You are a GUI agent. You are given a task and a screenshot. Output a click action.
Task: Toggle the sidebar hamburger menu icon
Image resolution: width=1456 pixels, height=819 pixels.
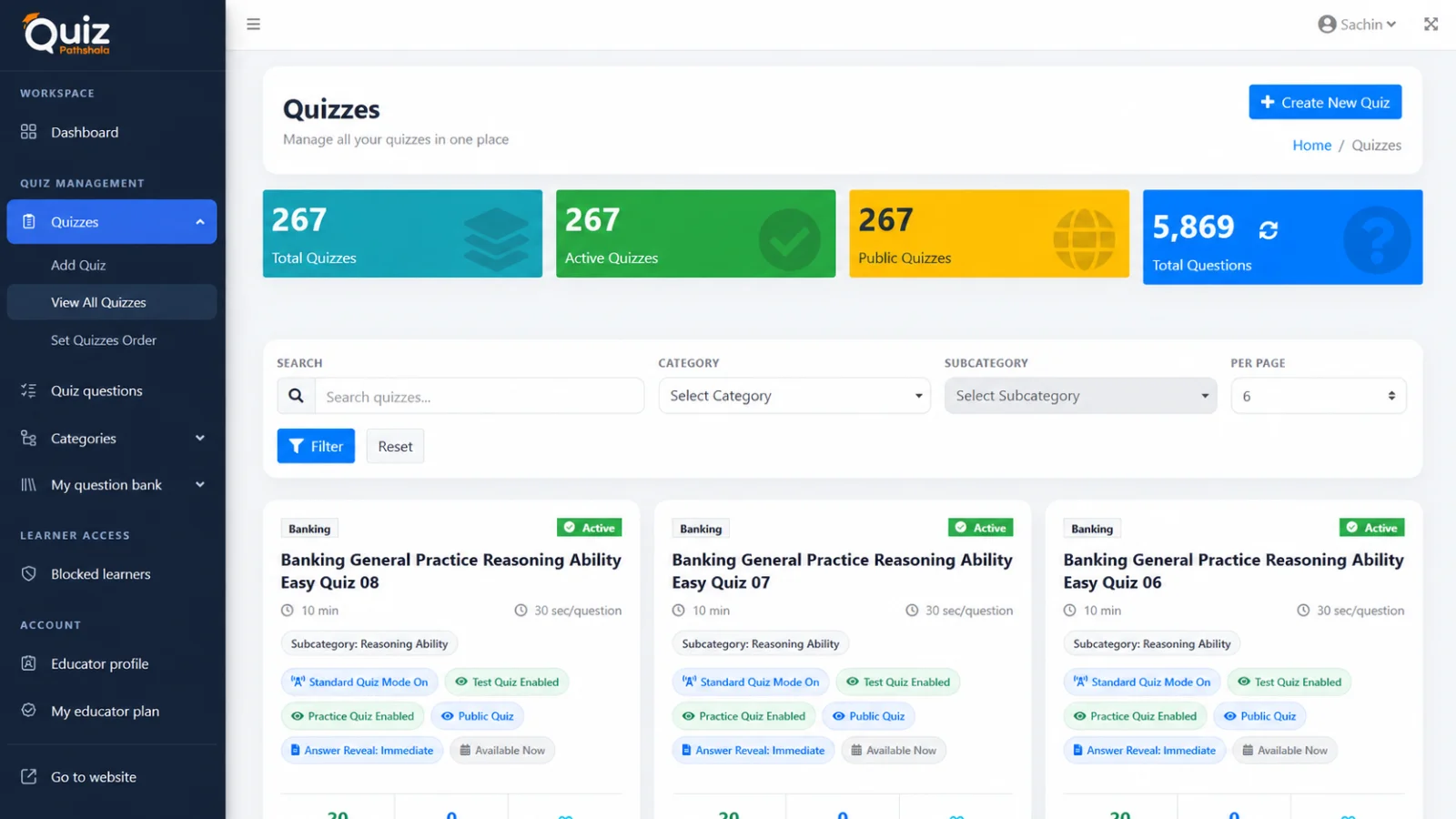point(254,24)
